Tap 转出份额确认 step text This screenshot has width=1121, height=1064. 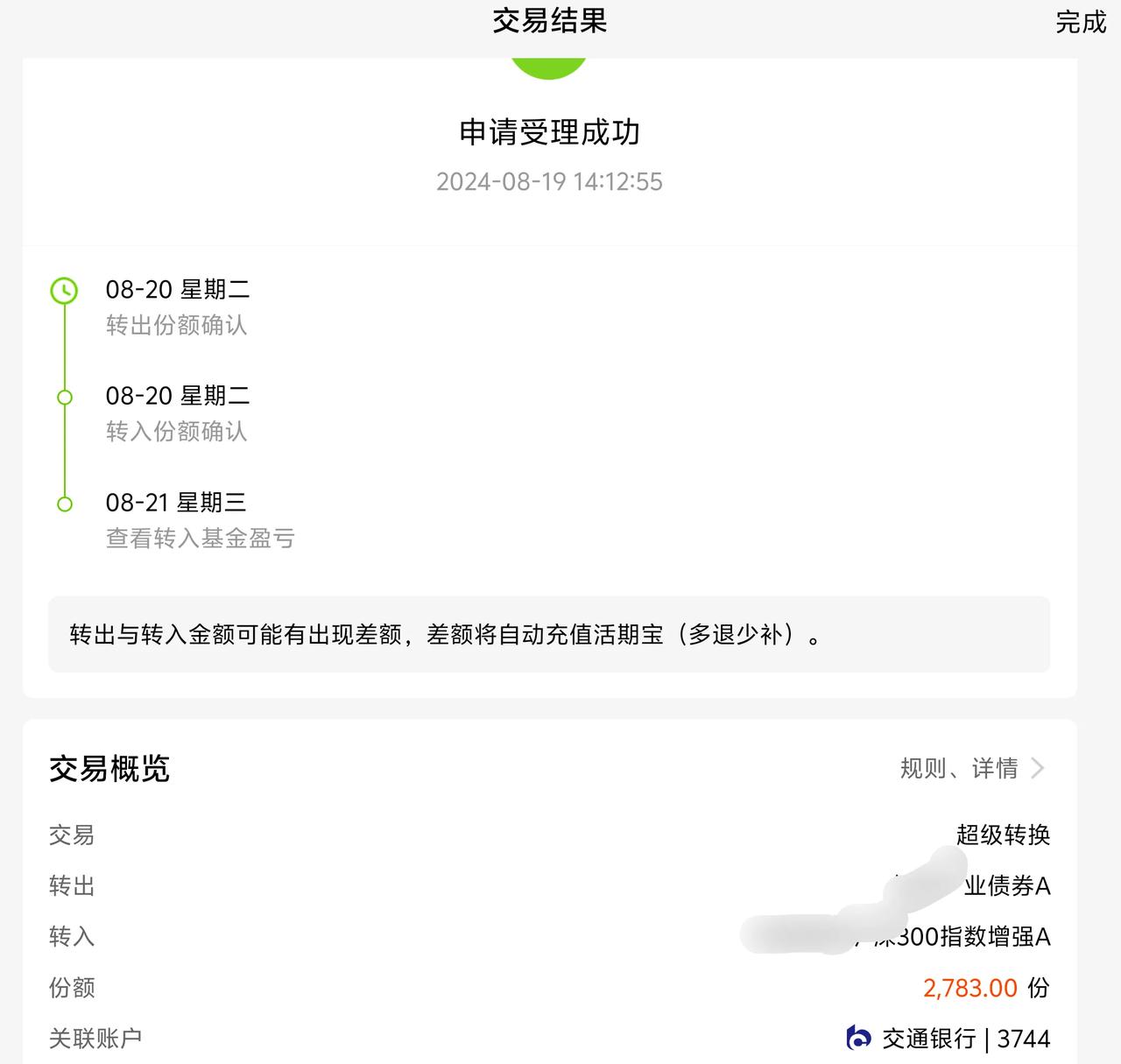pos(176,325)
